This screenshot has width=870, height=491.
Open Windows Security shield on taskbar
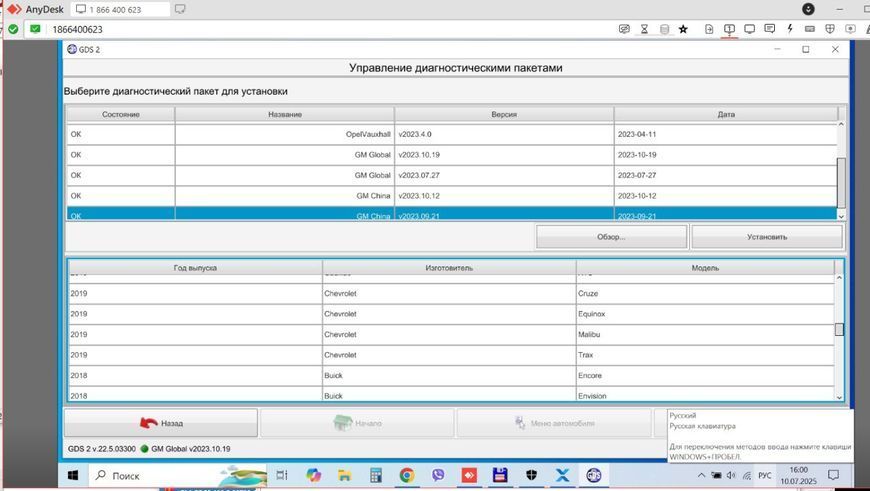click(531, 475)
